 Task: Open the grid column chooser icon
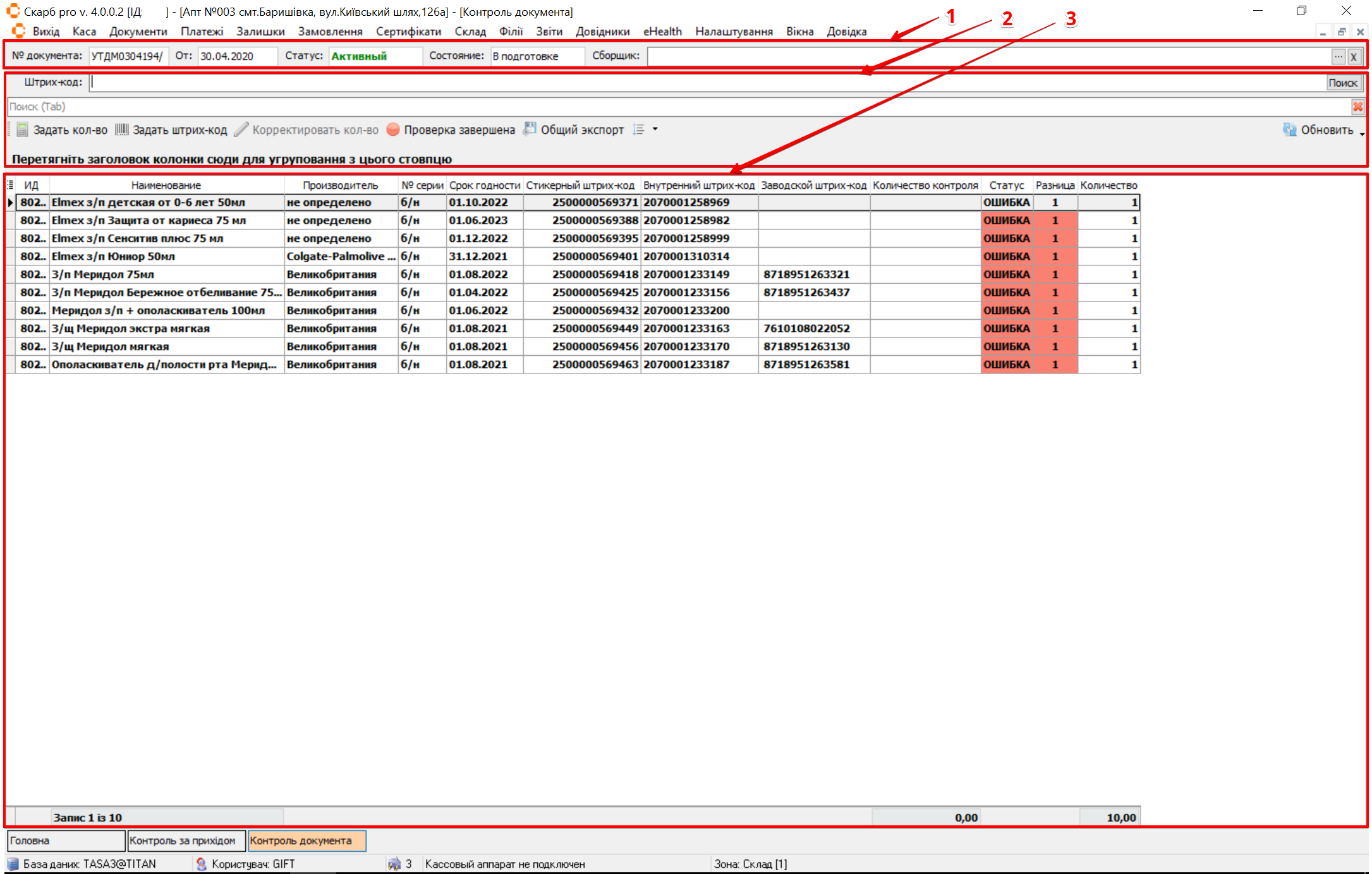click(x=10, y=185)
